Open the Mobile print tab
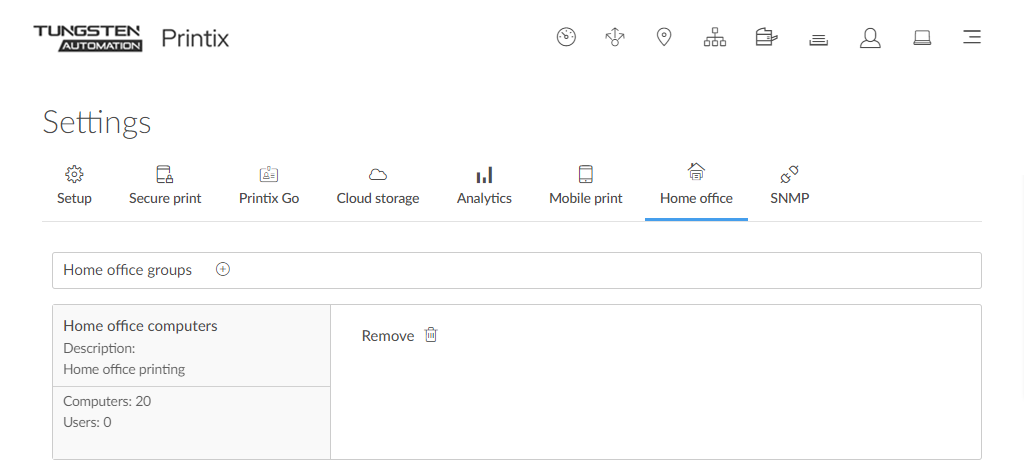Viewport: 1024px width, 475px height. tap(586, 186)
